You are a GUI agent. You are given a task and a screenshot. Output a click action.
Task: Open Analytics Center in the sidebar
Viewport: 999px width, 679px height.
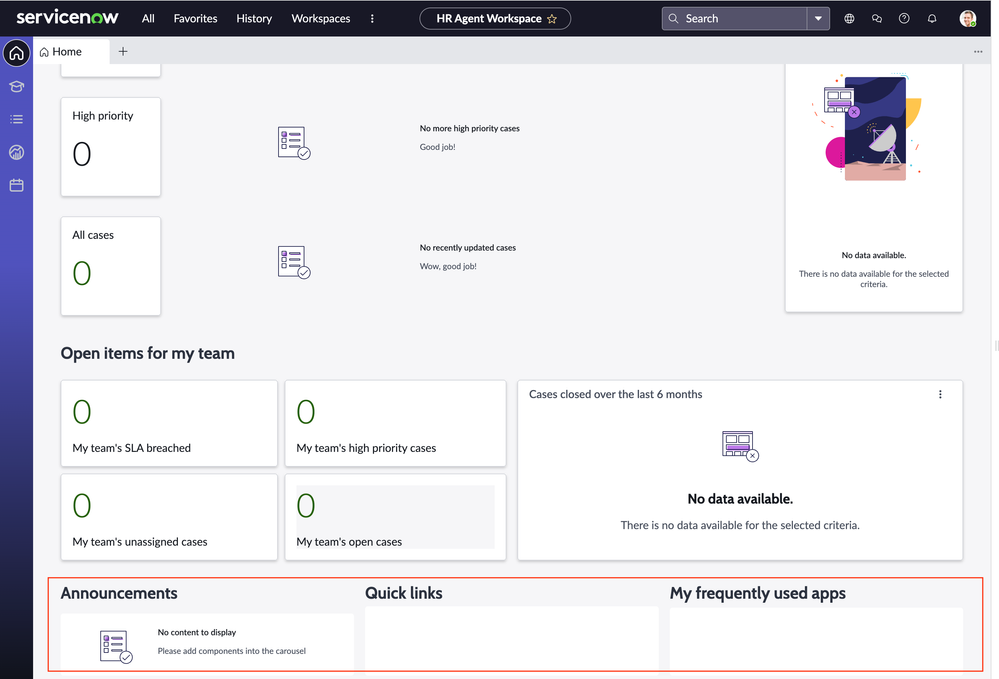15,152
